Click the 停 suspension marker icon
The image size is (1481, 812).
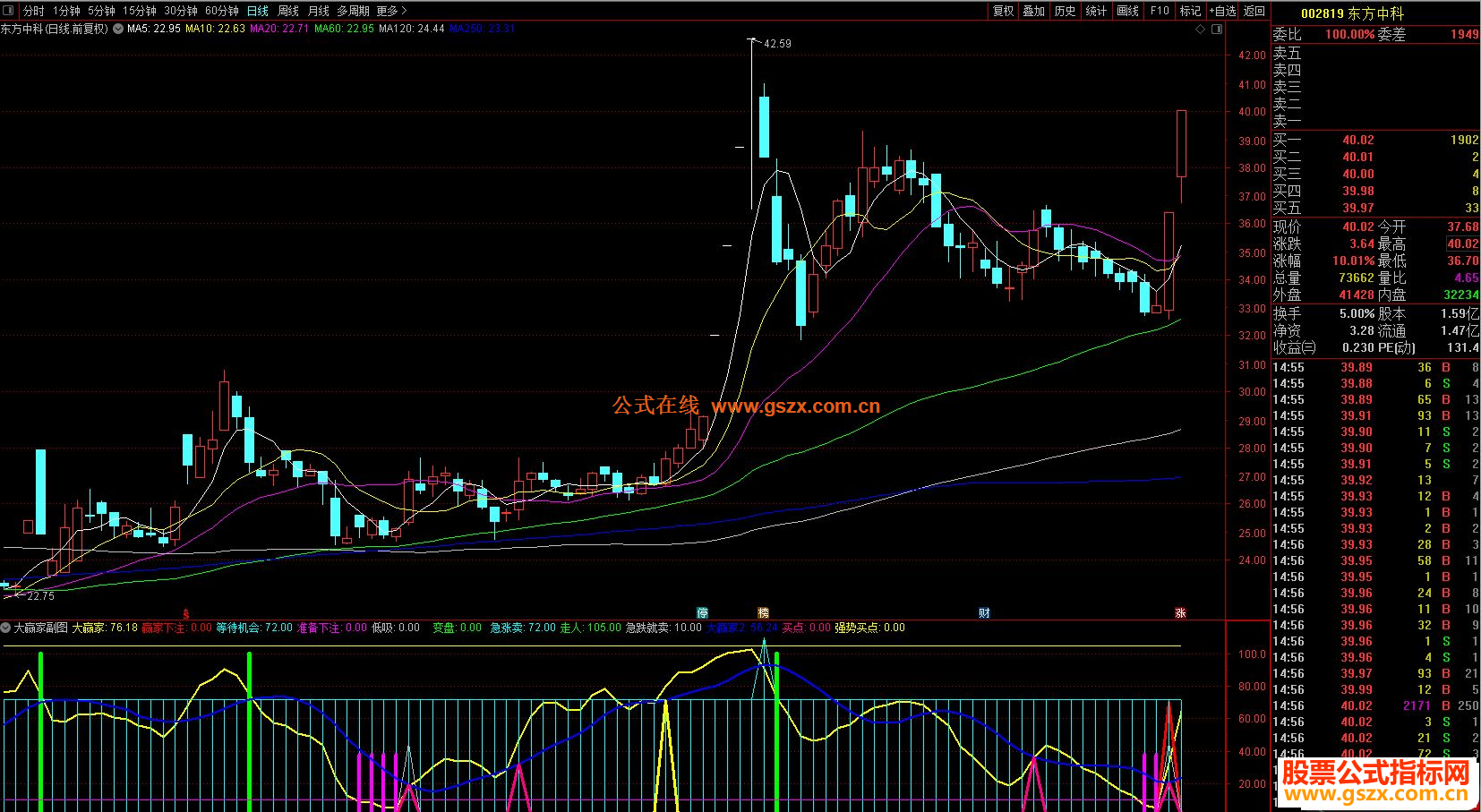pyautogui.click(x=703, y=612)
